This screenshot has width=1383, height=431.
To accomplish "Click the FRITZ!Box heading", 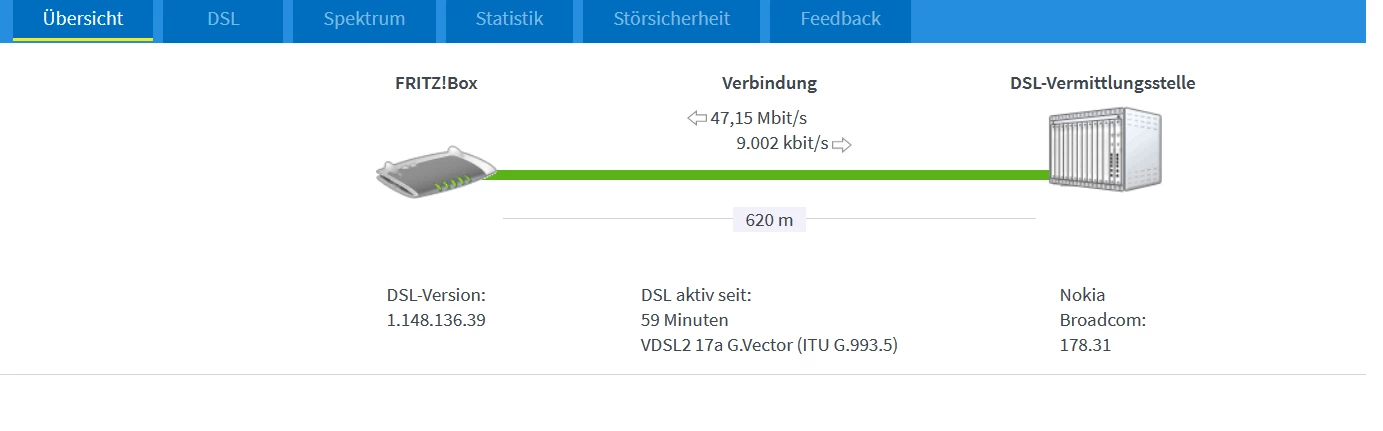I will click(x=436, y=83).
